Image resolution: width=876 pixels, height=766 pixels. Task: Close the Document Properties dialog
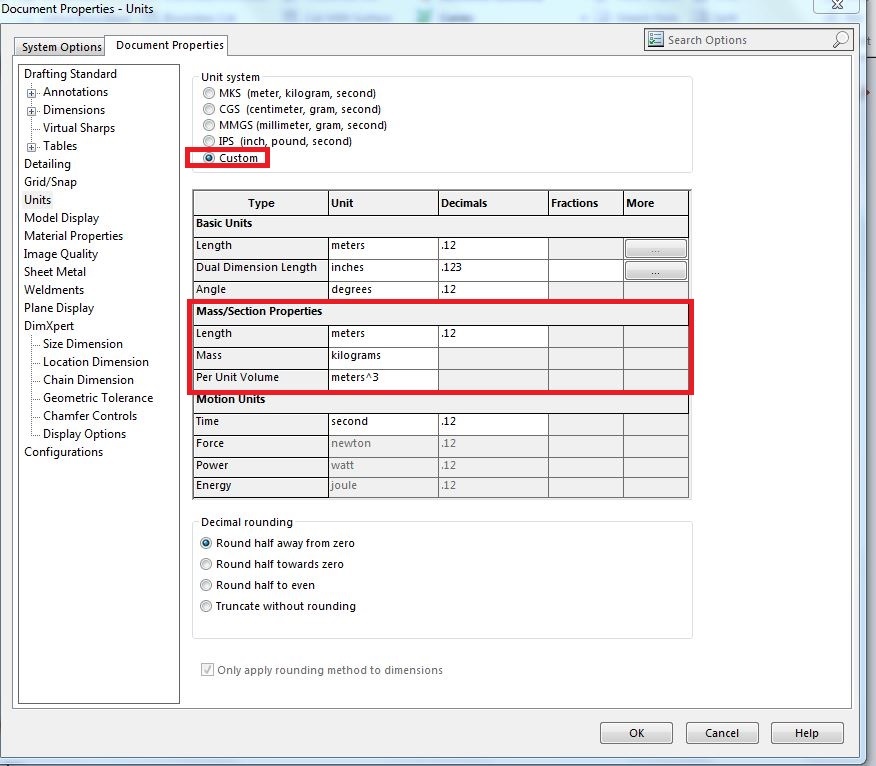(837, 5)
